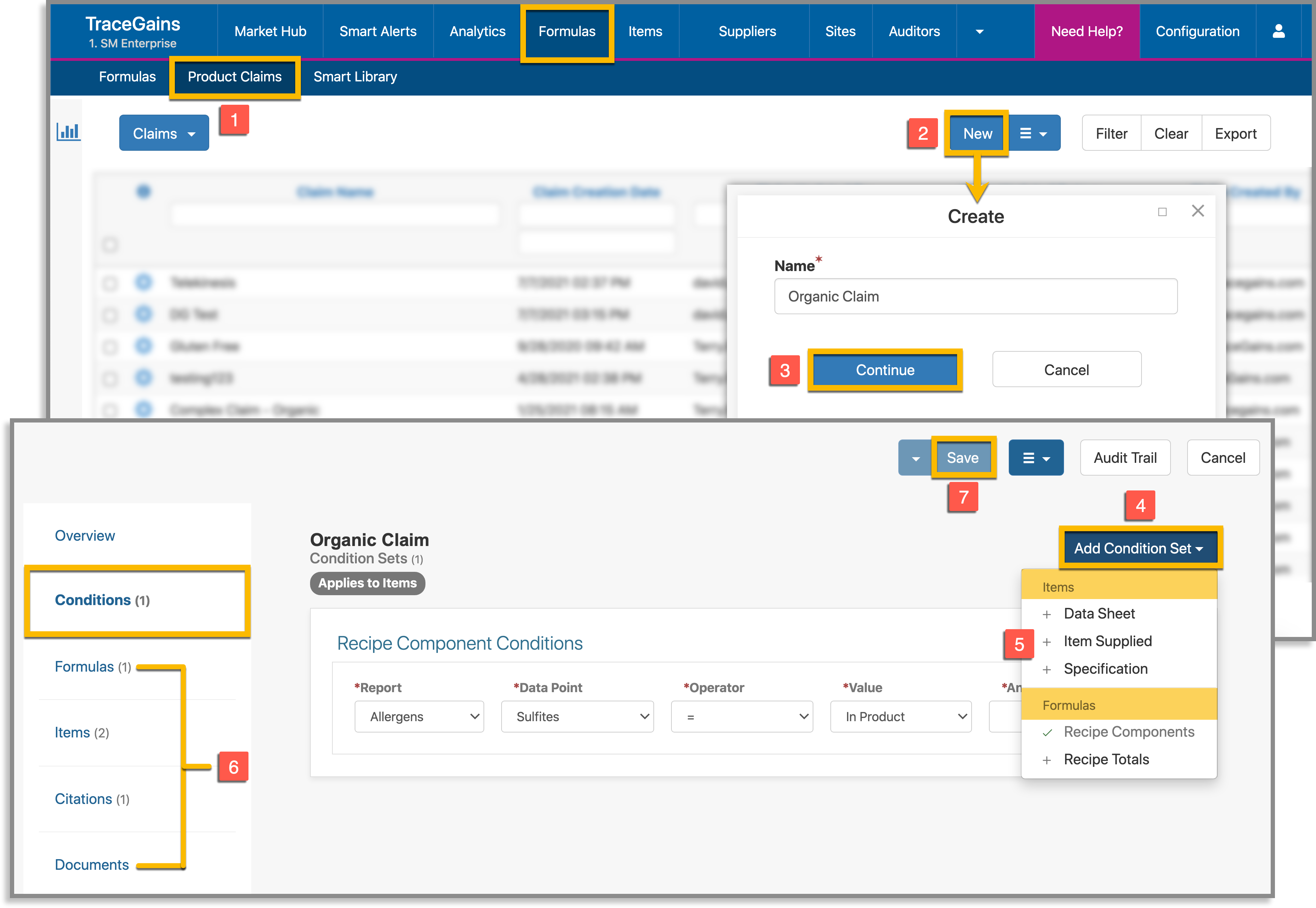This screenshot has height=908, width=1316.
Task: Open the Analytics menu
Action: pos(477,31)
